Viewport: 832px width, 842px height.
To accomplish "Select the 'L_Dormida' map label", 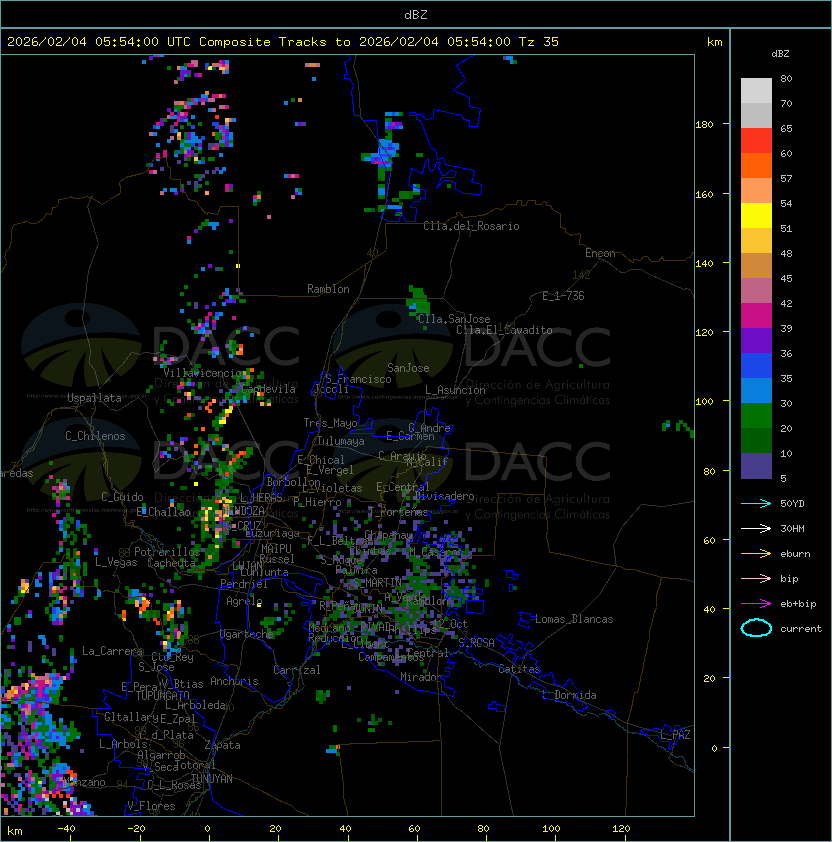I will tap(569, 695).
